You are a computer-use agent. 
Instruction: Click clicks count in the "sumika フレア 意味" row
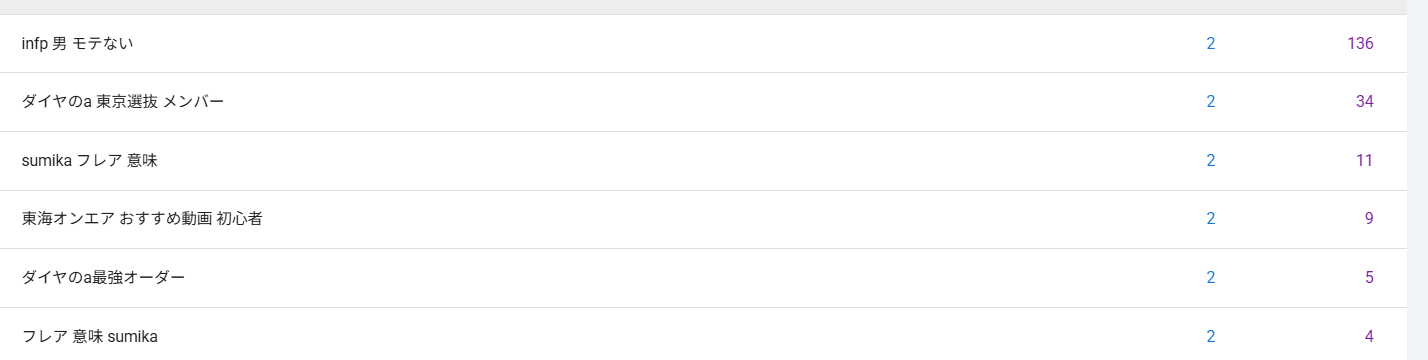[1211, 160]
